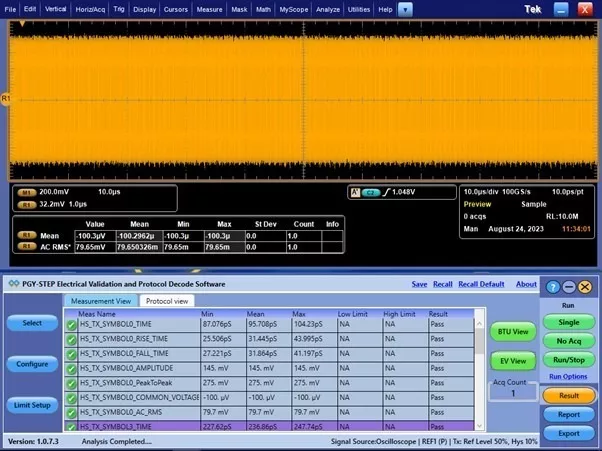Uncheck the HS_TX_SYMBOL0_AMPLITUDE measurement

(72, 368)
